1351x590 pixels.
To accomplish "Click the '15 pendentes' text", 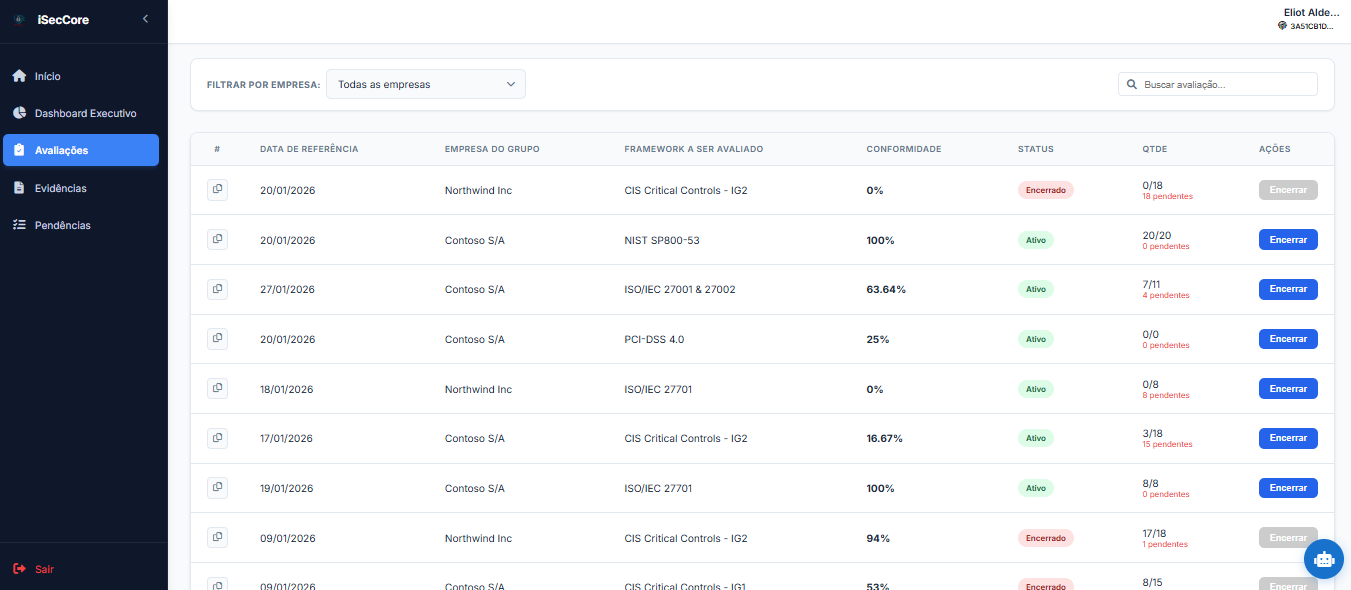I will [1168, 445].
